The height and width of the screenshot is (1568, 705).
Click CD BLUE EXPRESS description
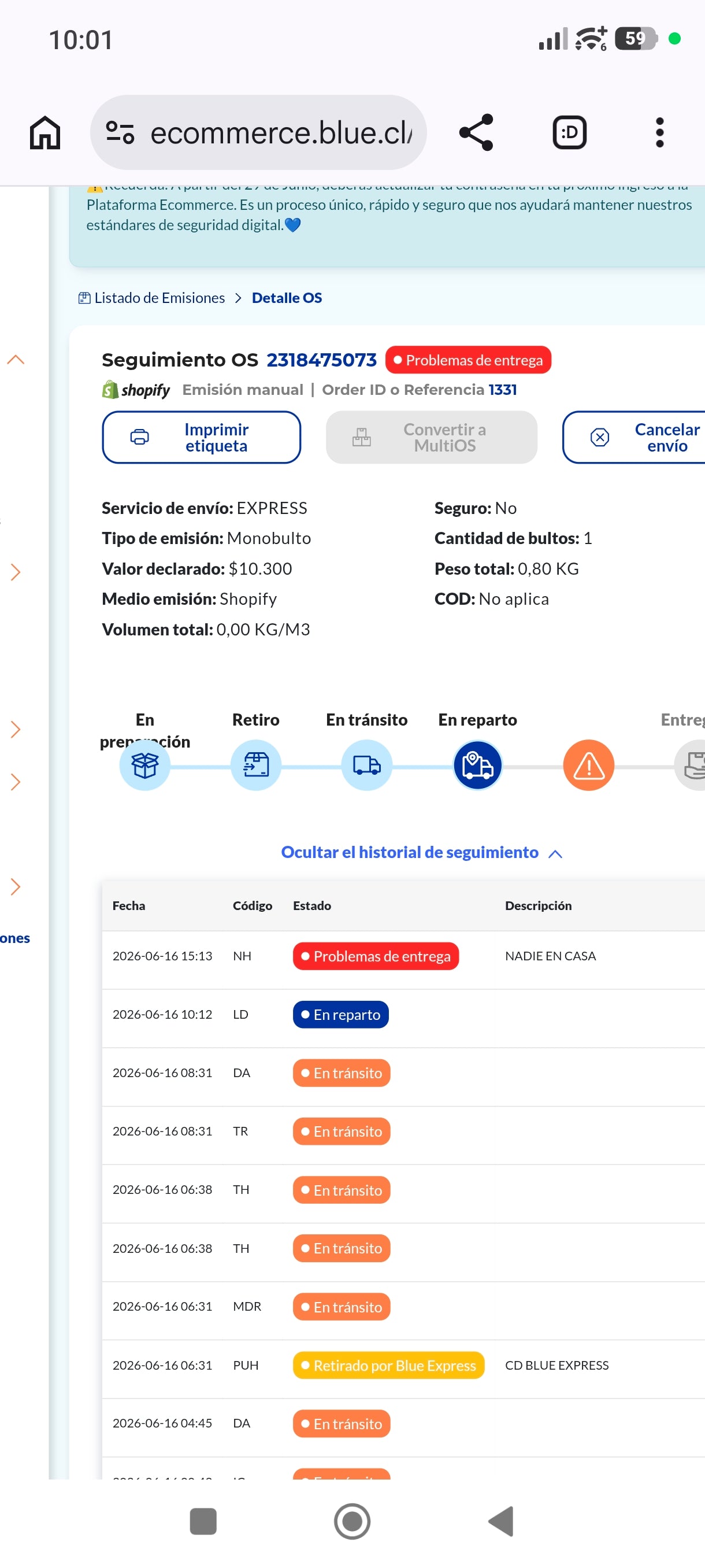(556, 1365)
